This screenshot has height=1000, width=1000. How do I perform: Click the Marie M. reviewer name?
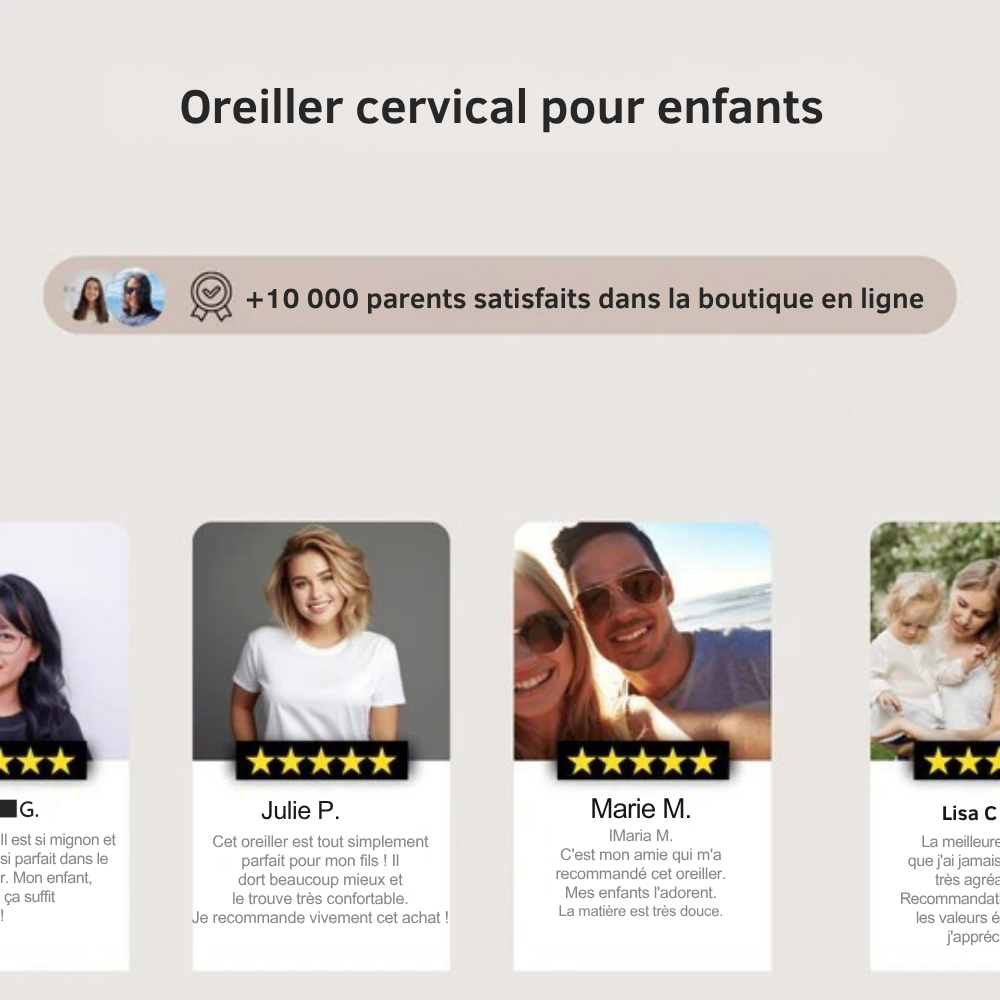tap(641, 809)
